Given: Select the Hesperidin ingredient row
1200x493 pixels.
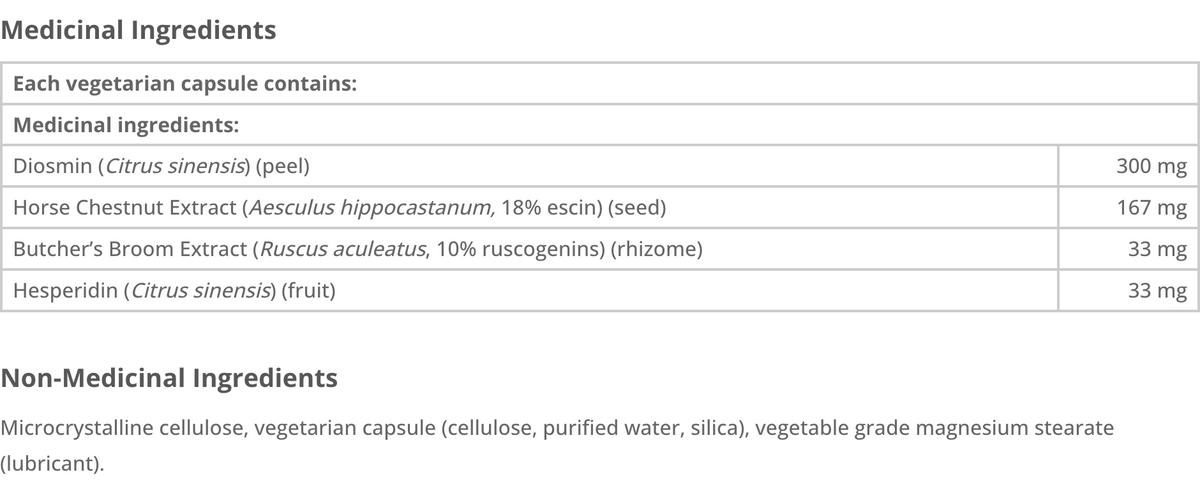Looking at the screenshot, I should coord(599,292).
